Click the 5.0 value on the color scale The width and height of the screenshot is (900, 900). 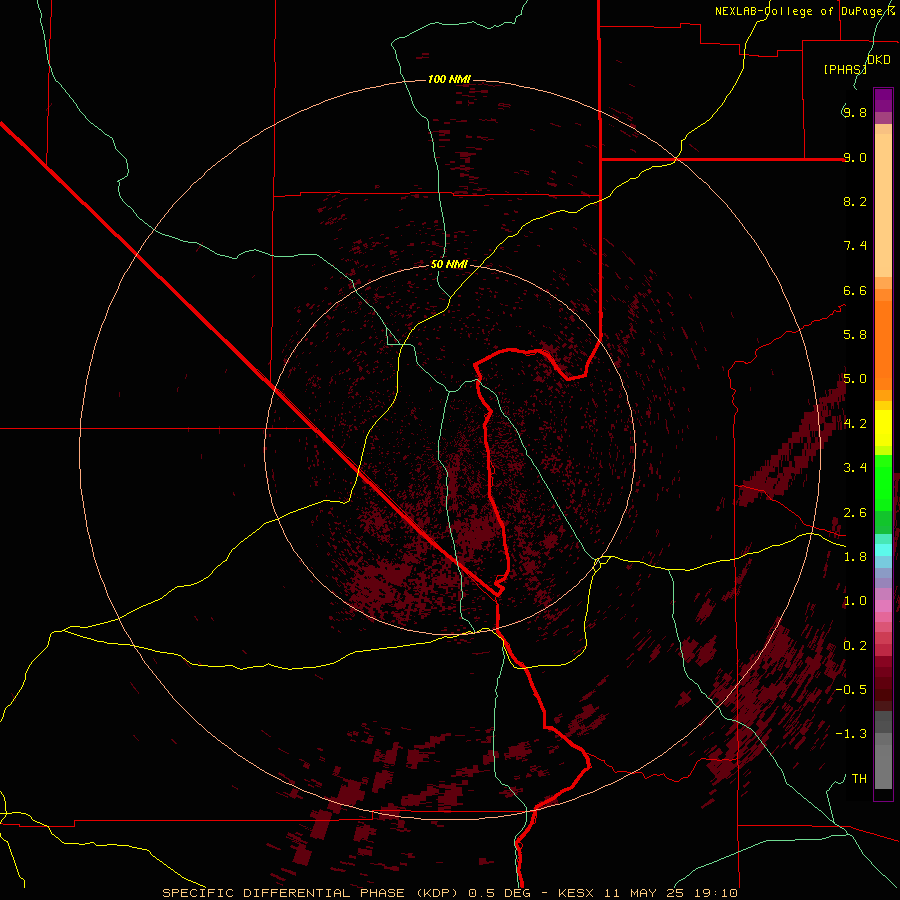coord(855,379)
